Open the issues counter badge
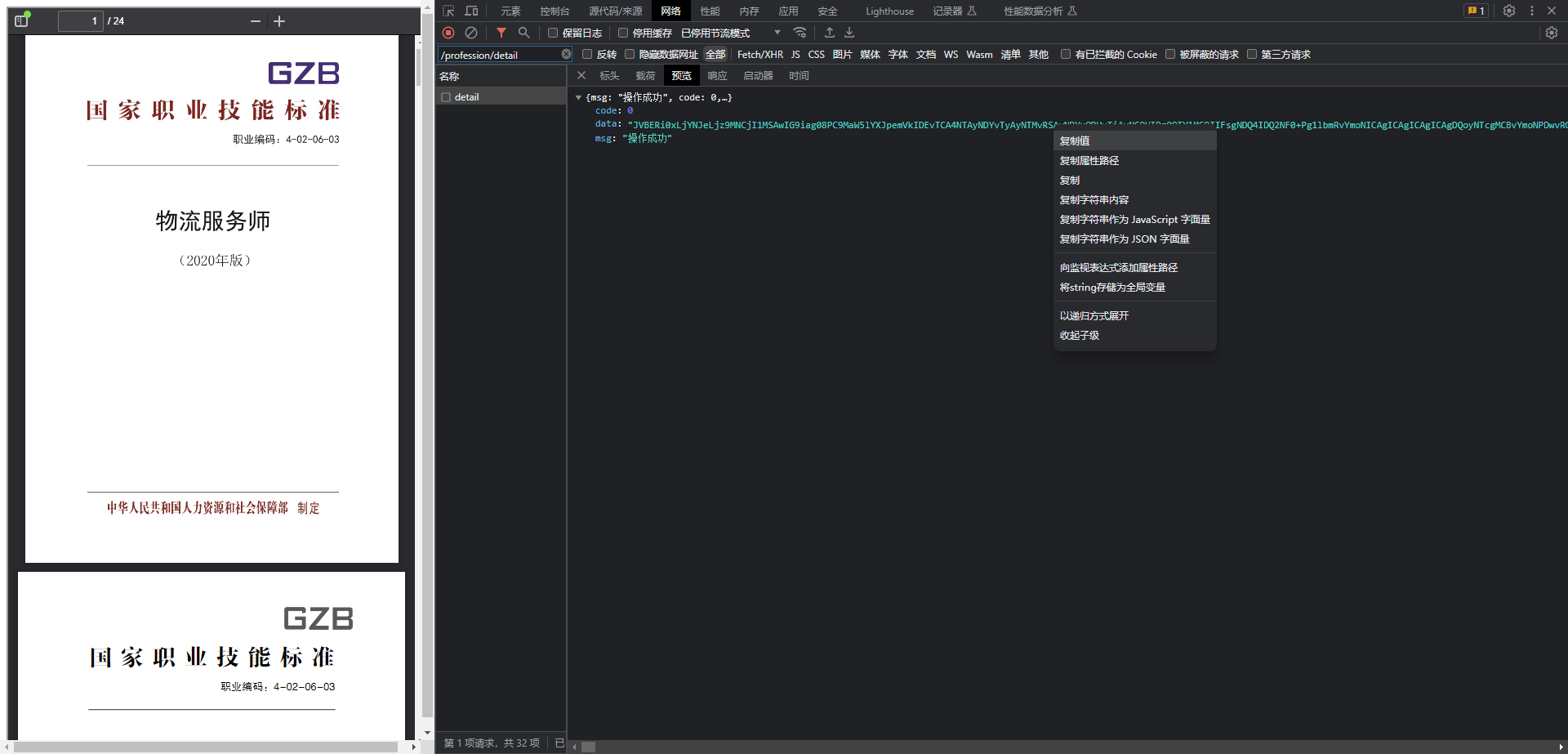1568x754 pixels. pyautogui.click(x=1476, y=11)
